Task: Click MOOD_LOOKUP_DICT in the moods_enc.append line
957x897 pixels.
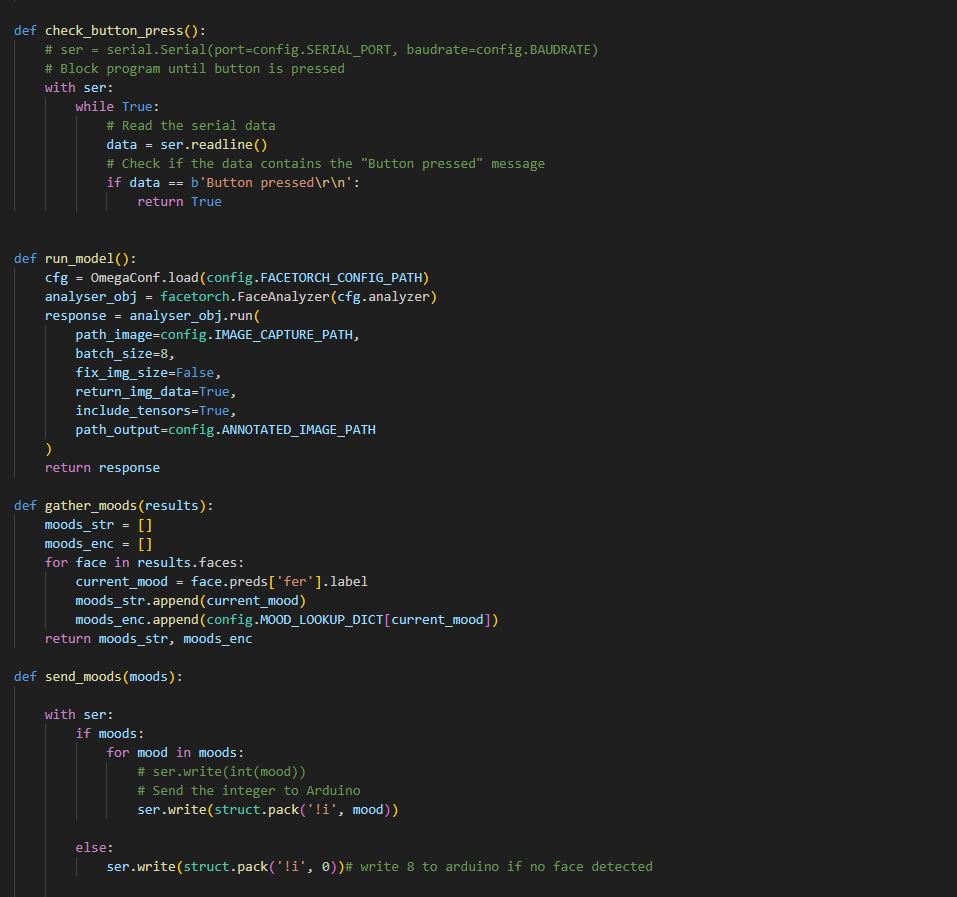Action: (x=322, y=619)
